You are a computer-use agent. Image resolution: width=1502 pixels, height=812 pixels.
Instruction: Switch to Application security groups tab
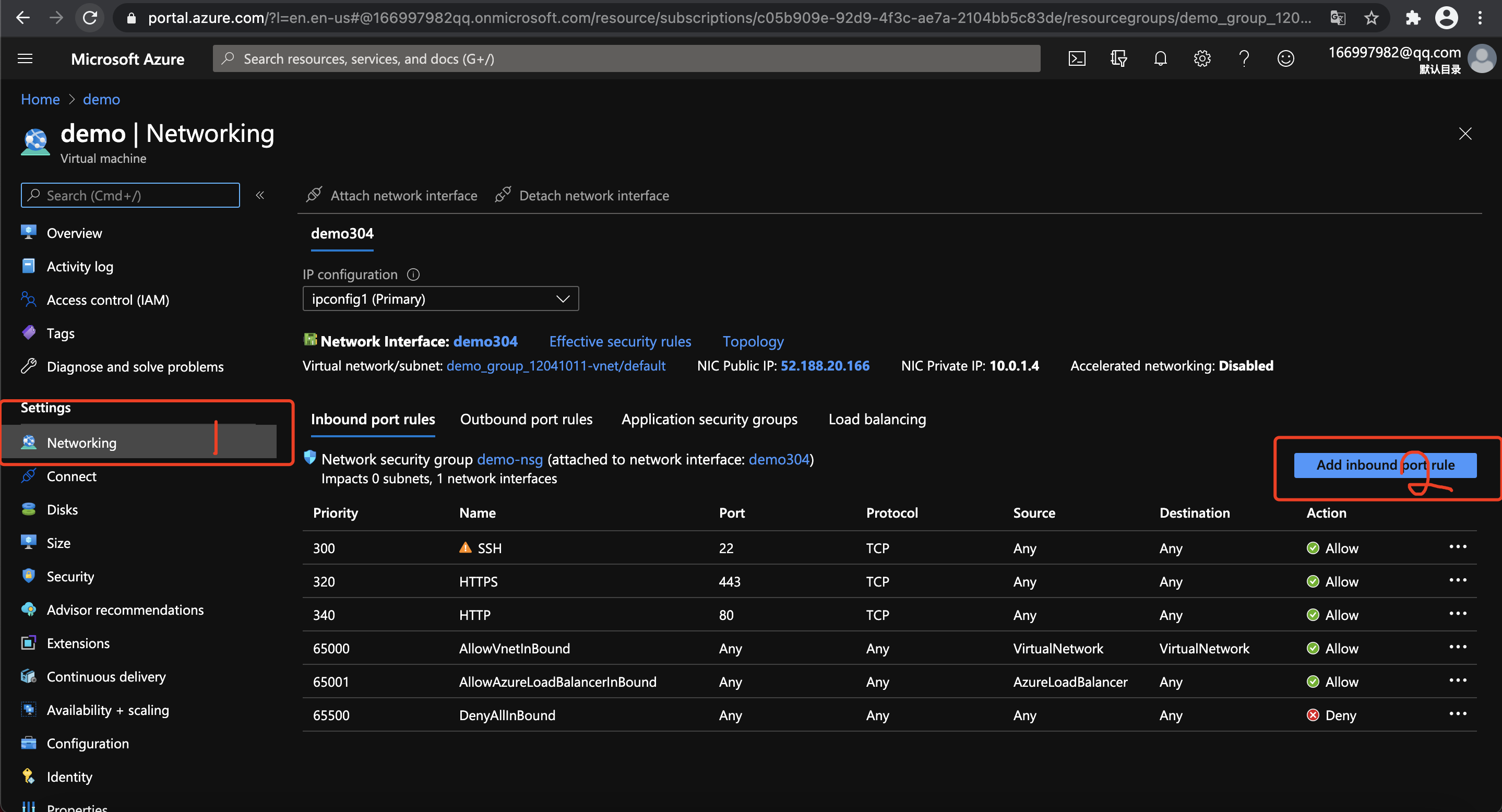tap(710, 419)
